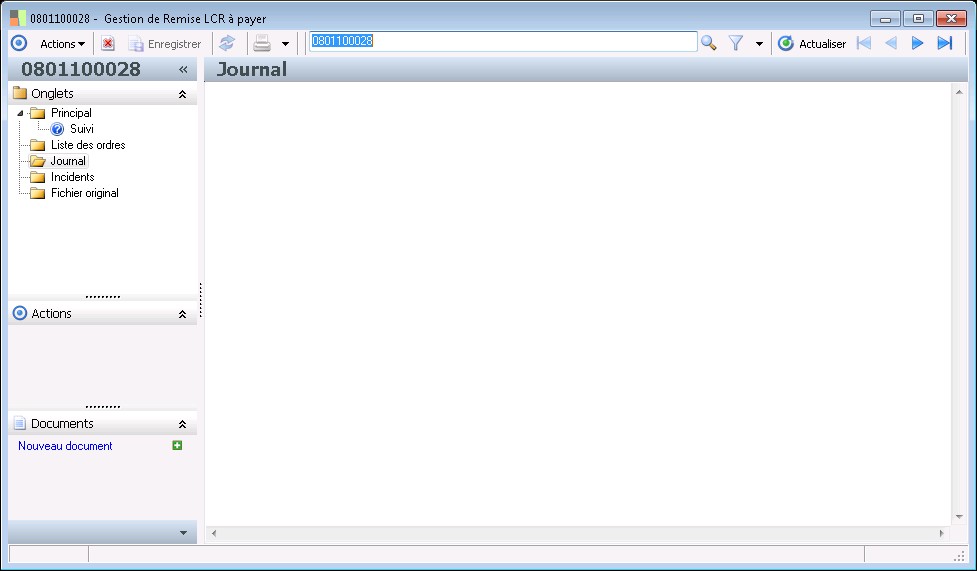Collapse the left sidebar with double chevron
Image resolution: width=977 pixels, height=571 pixels.
pyautogui.click(x=183, y=69)
